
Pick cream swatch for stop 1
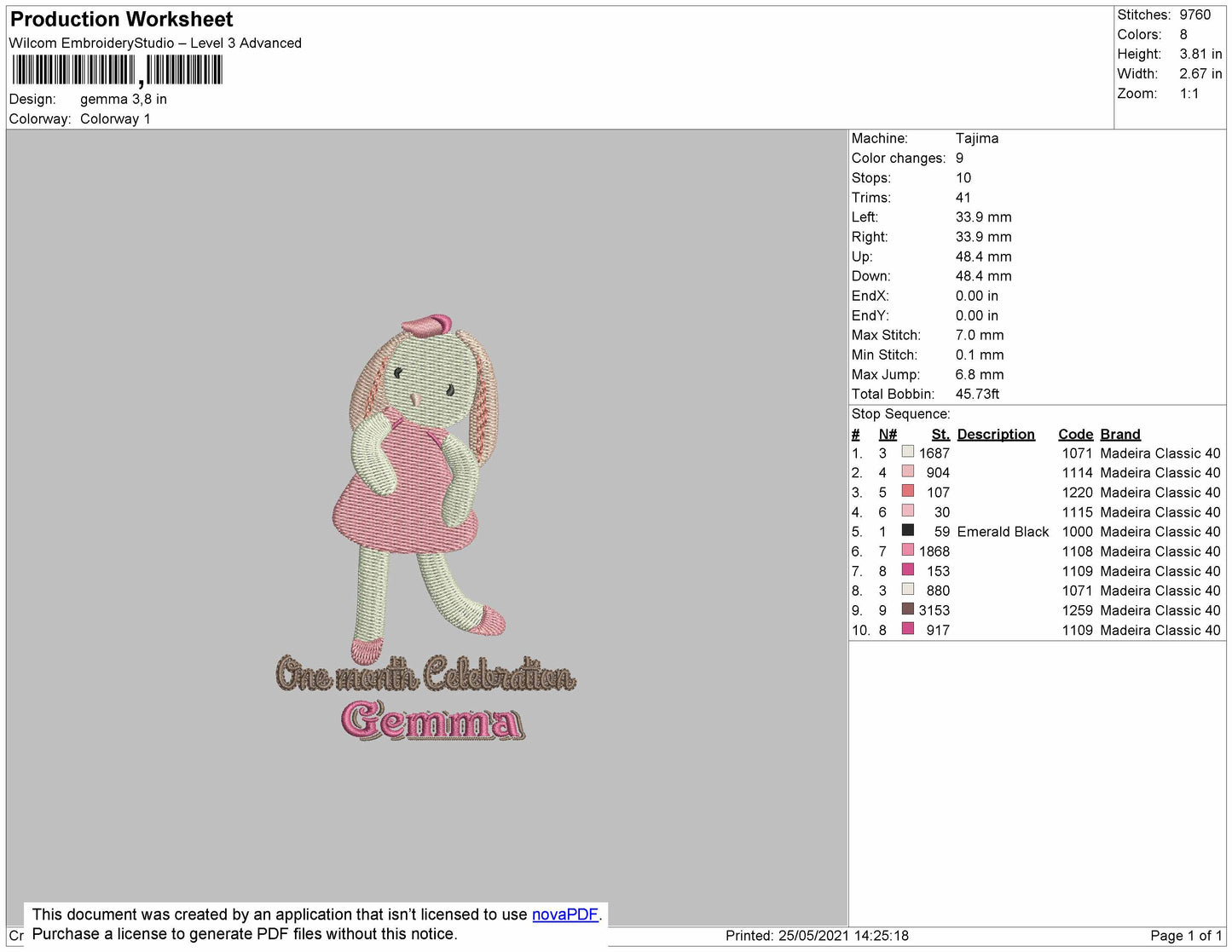[x=908, y=452]
